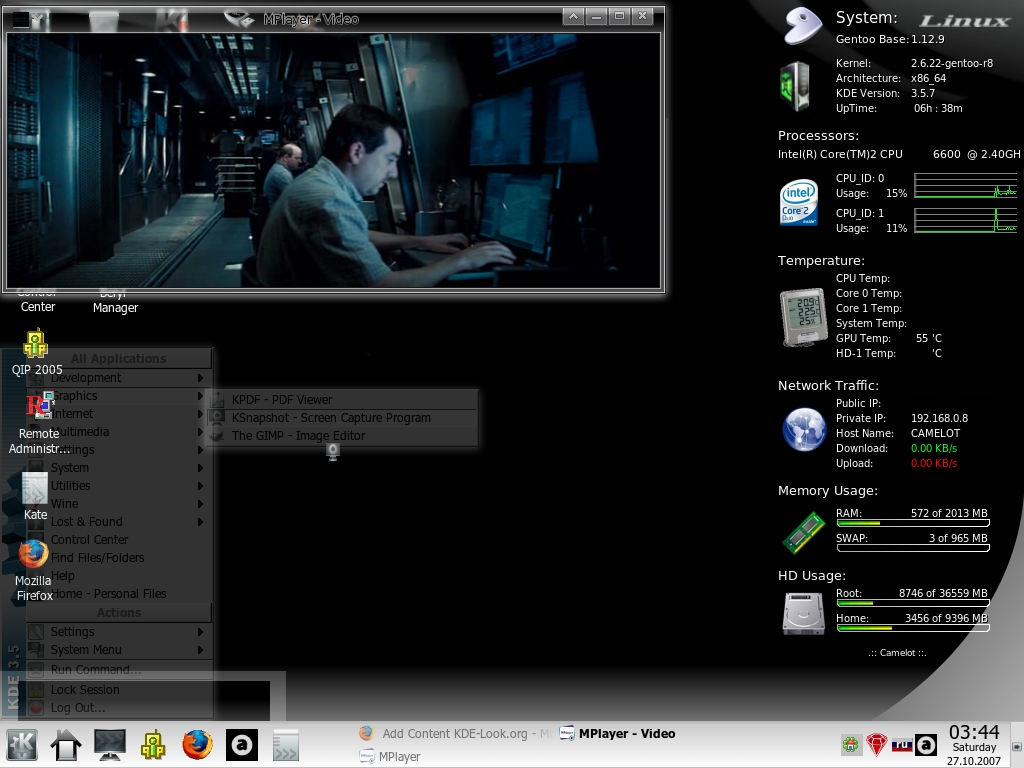This screenshot has height=768, width=1024.
Task: Switch to Add Content KDE-Look.org taskbar entry
Action: [455, 734]
